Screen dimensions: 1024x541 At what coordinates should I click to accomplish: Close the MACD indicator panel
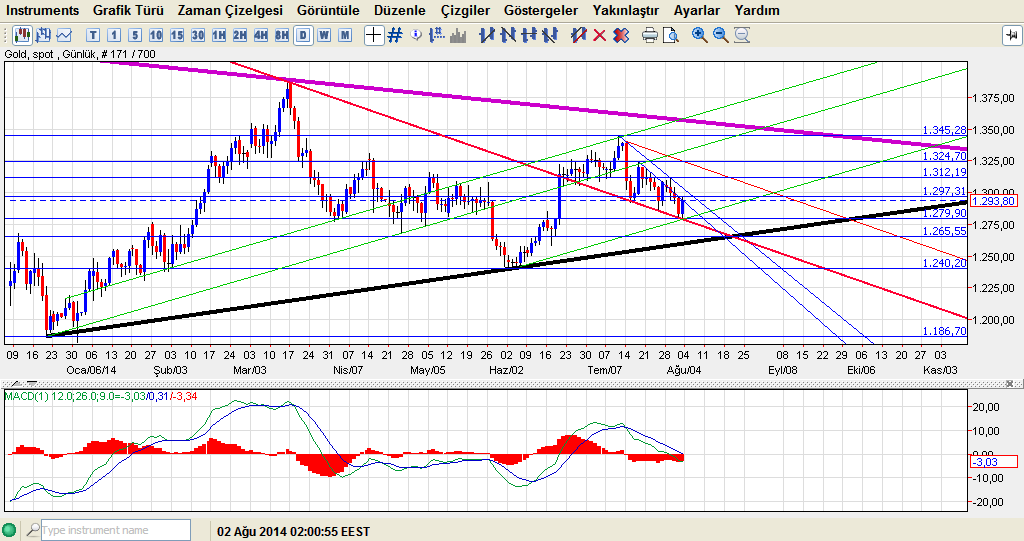click(x=1010, y=384)
